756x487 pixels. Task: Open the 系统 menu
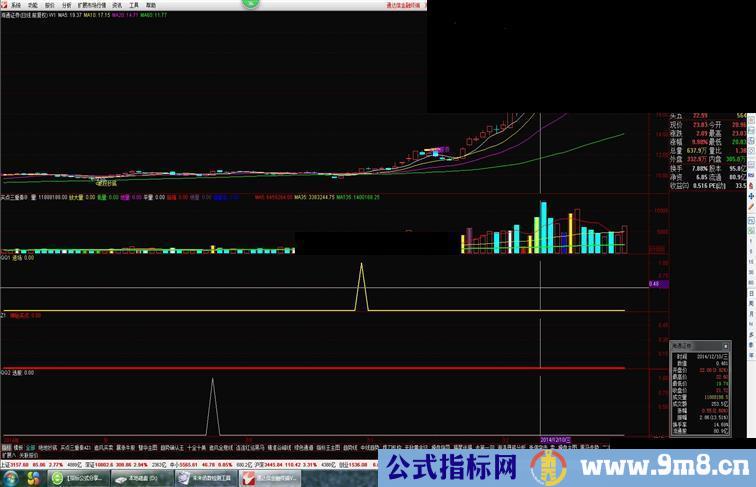tap(16, 4)
